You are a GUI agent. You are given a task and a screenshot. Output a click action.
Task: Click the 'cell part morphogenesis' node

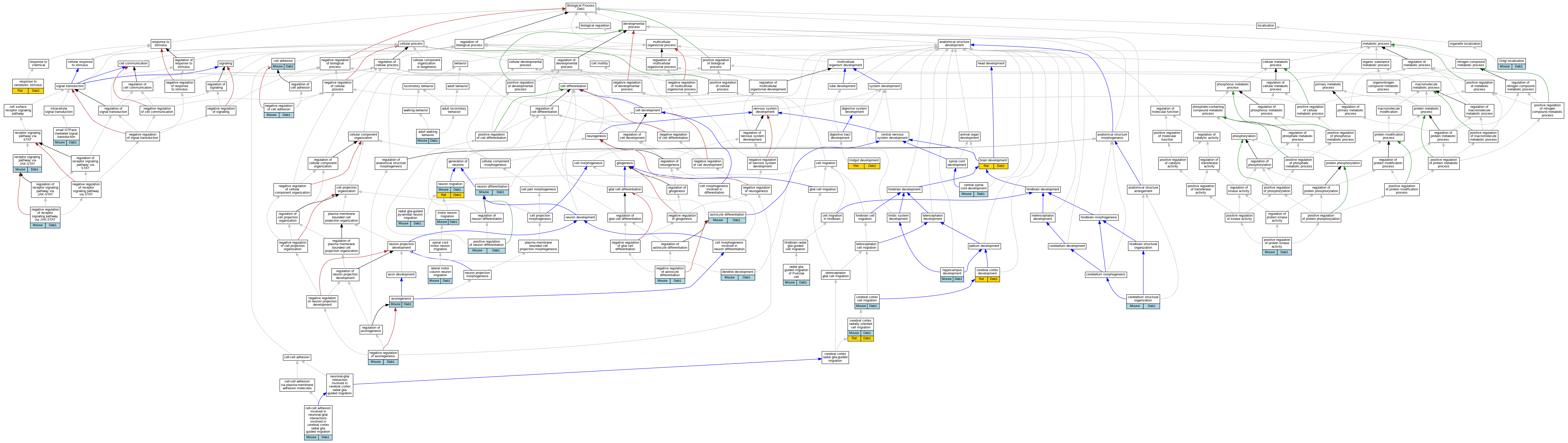tap(539, 190)
